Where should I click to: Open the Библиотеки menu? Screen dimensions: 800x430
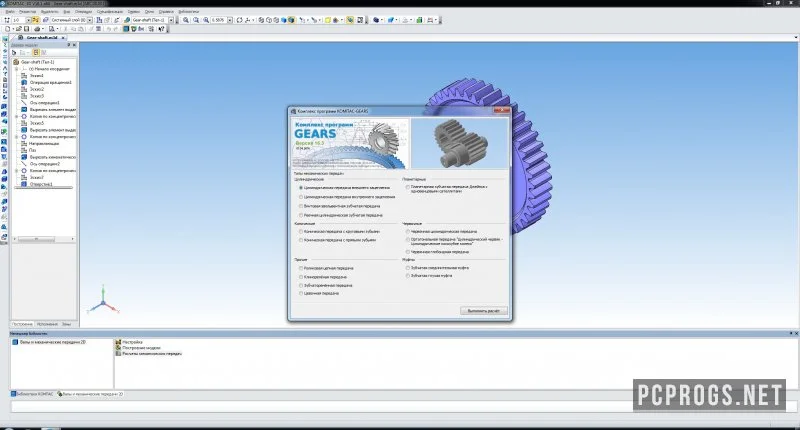pyautogui.click(x=189, y=11)
